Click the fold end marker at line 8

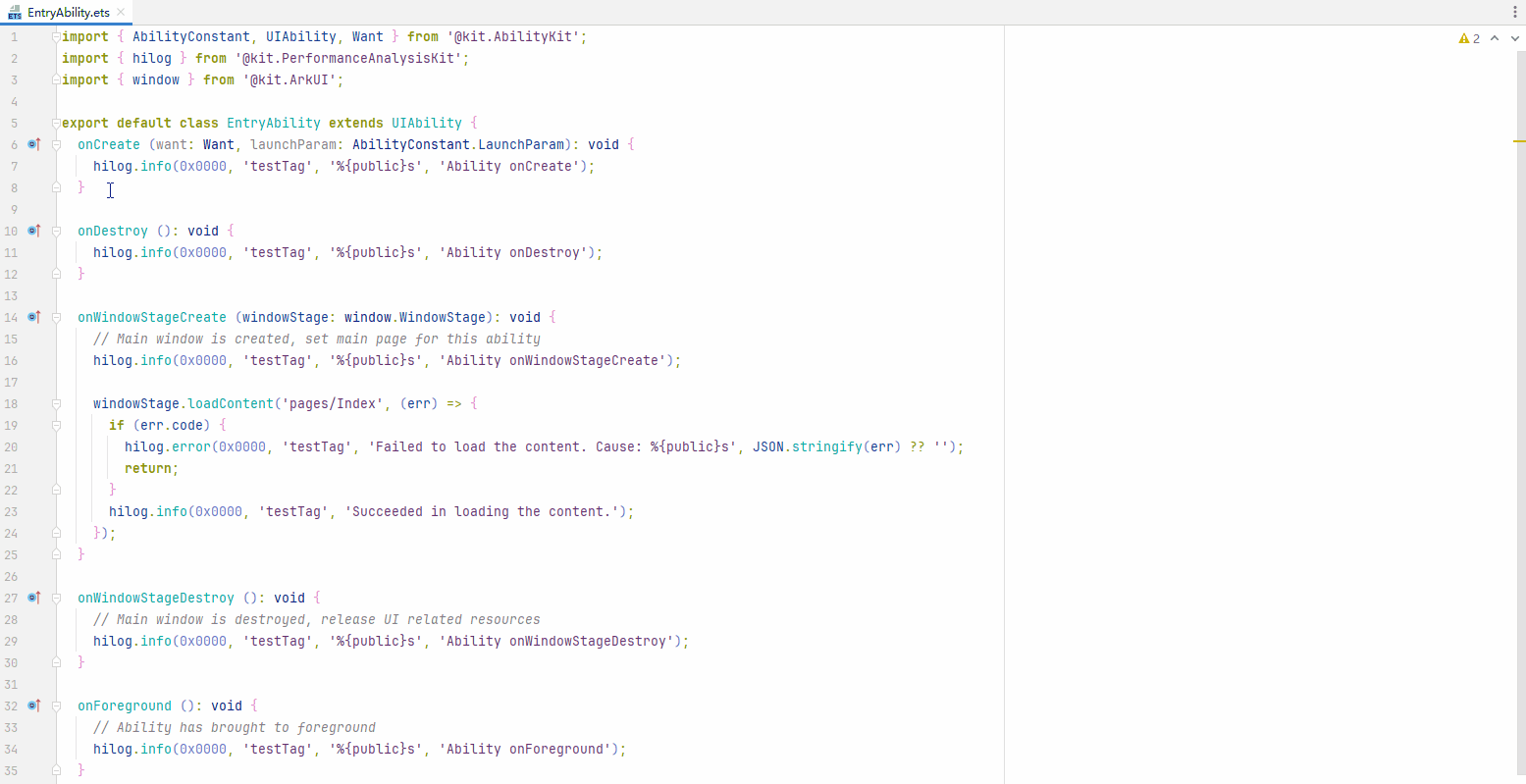(x=57, y=187)
